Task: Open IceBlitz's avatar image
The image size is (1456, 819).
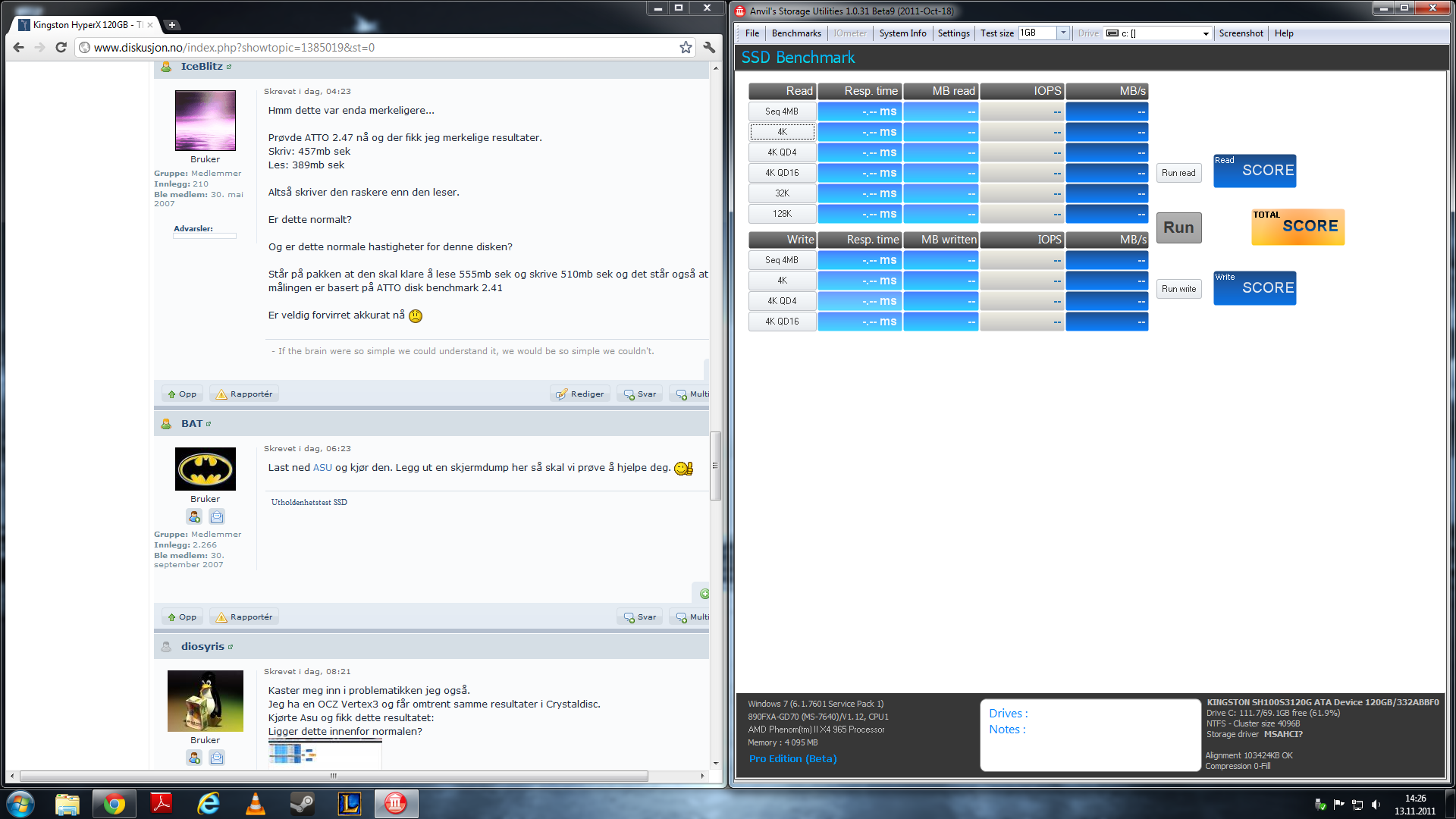Action: pos(205,121)
